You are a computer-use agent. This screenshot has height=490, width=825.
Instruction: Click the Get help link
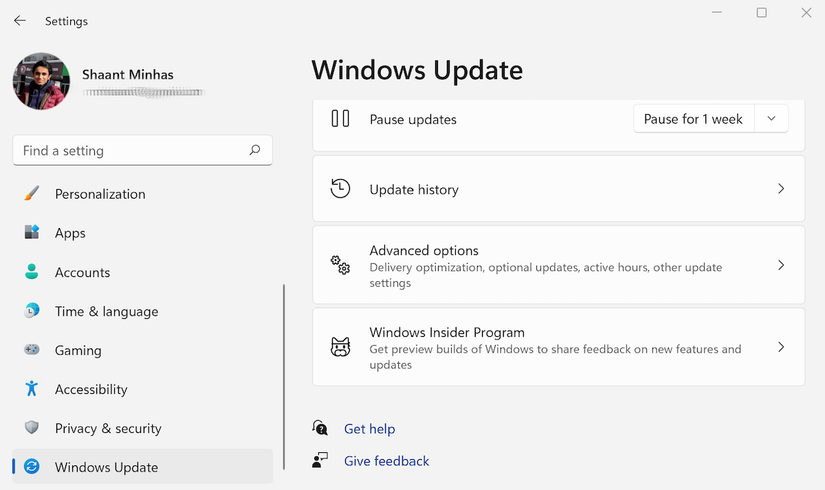369,429
